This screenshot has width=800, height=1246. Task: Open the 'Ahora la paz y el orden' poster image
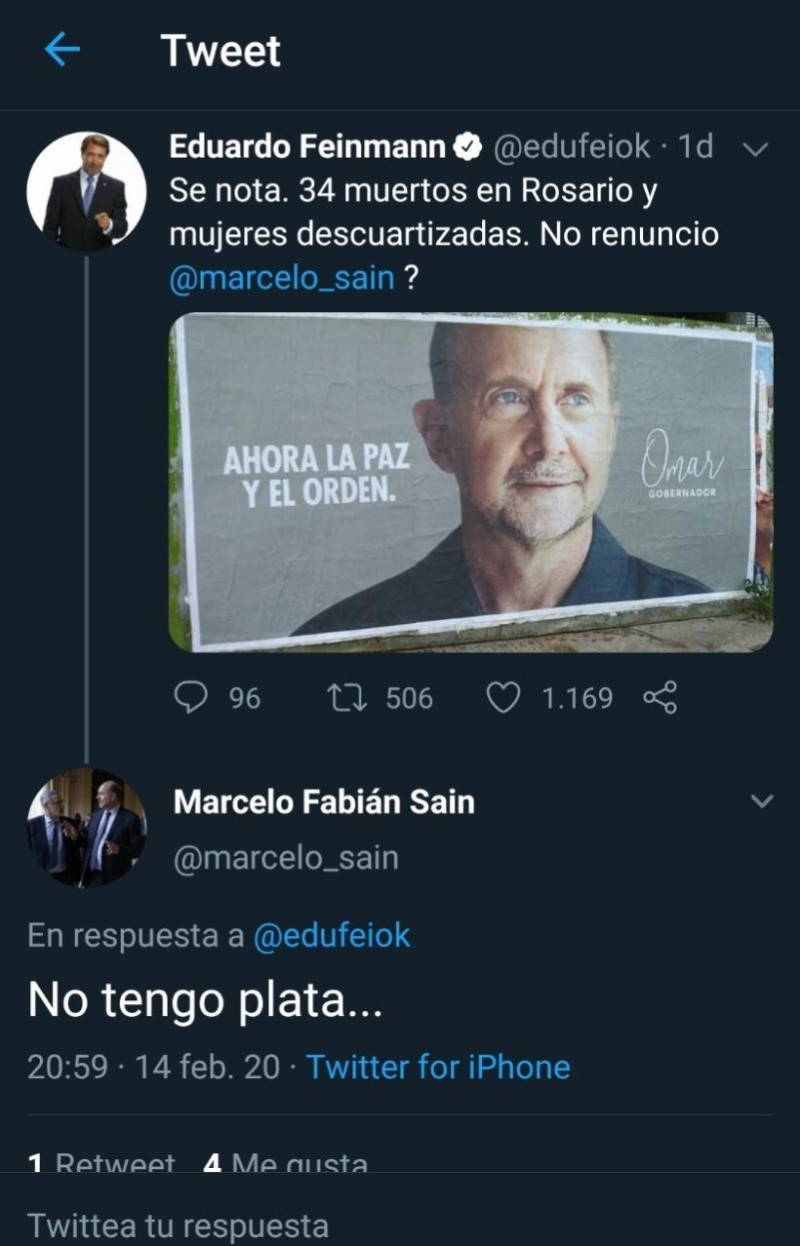point(471,482)
